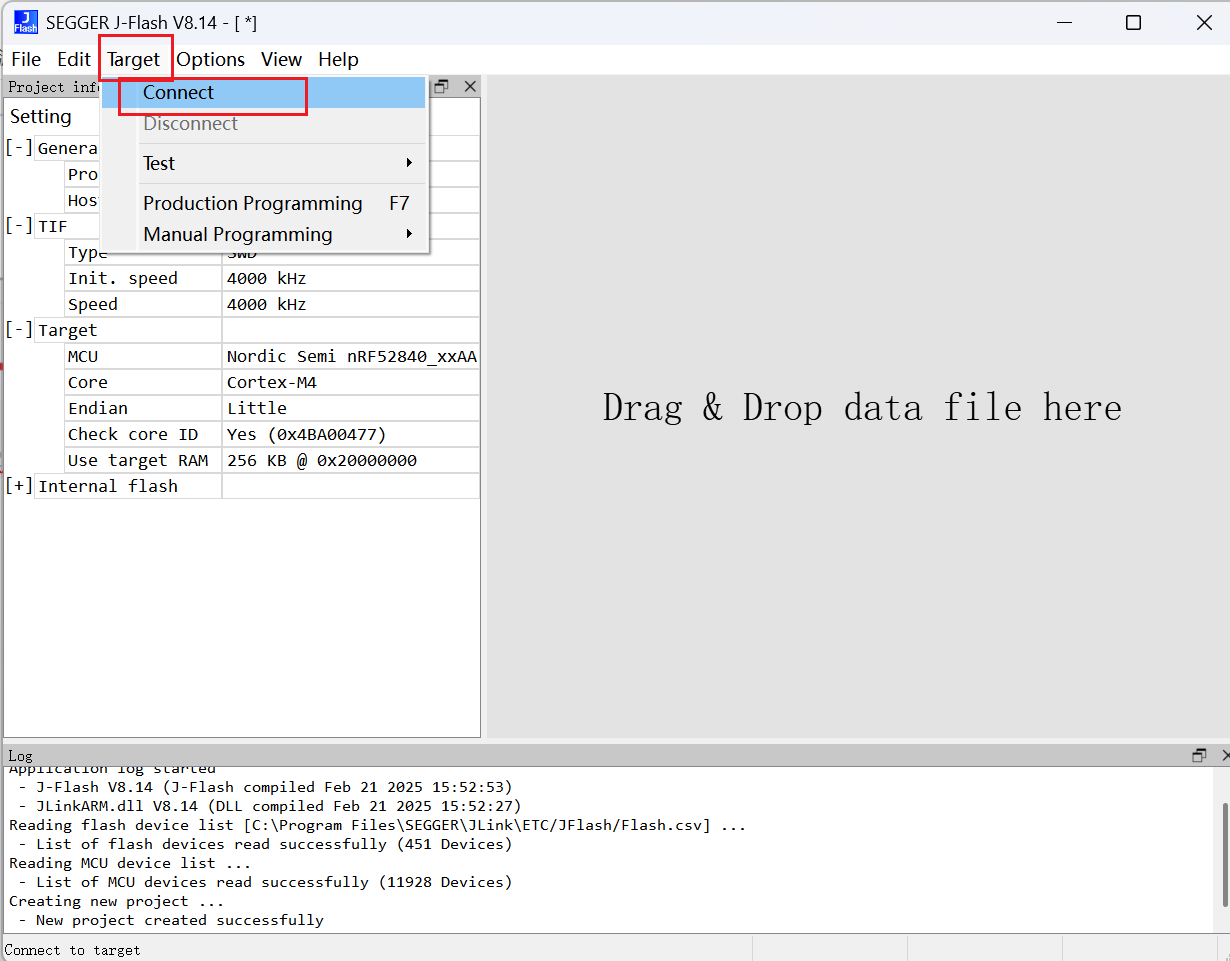Collapse the General settings group

19,148
